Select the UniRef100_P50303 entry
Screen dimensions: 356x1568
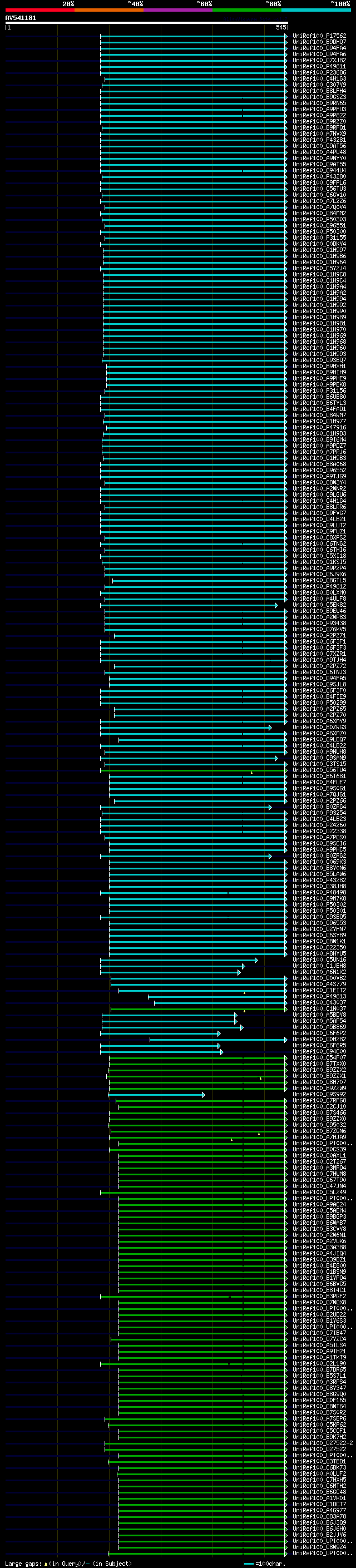click(319, 219)
